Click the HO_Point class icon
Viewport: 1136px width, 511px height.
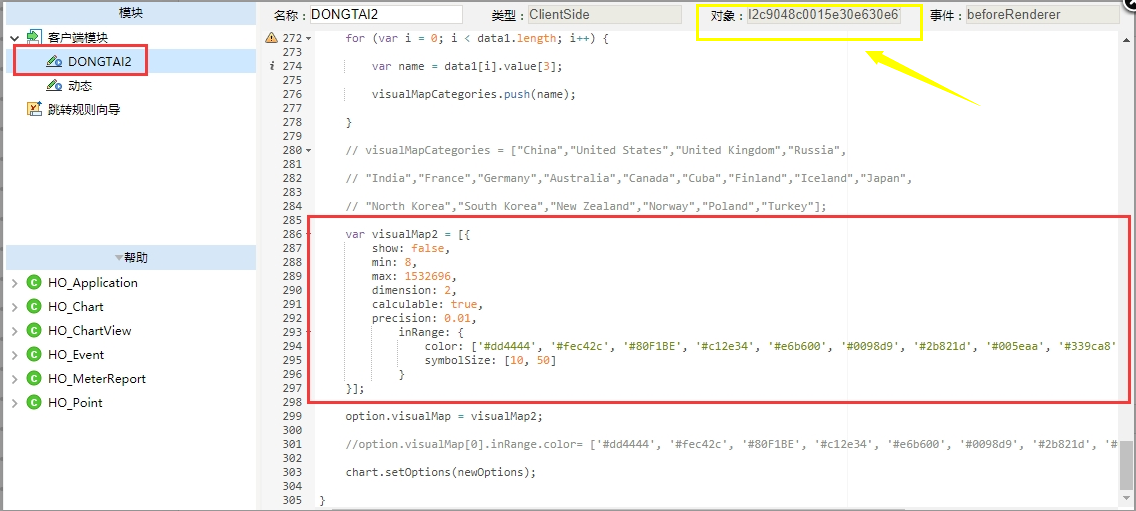[x=33, y=402]
